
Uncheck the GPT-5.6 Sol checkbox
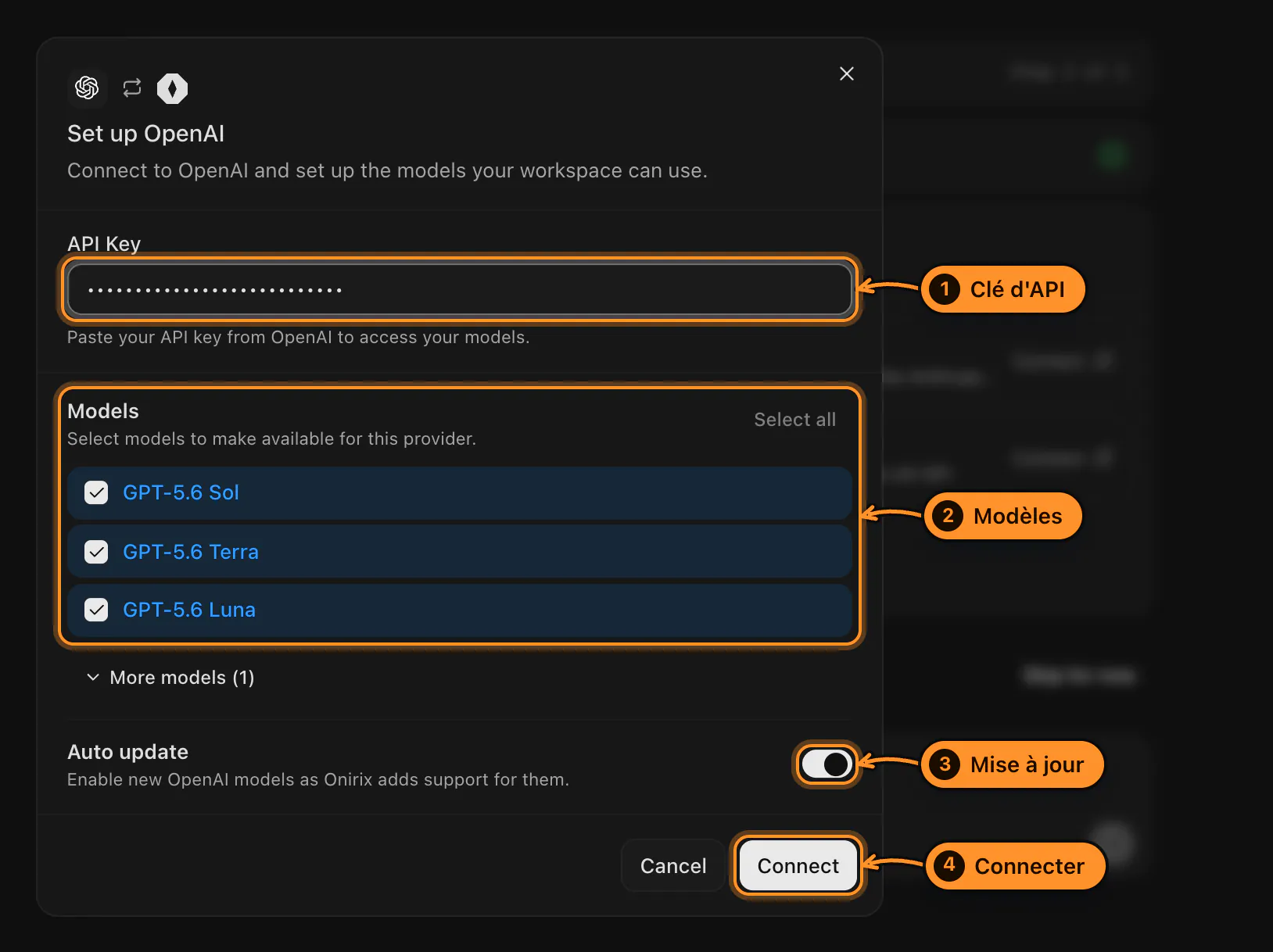click(x=96, y=493)
